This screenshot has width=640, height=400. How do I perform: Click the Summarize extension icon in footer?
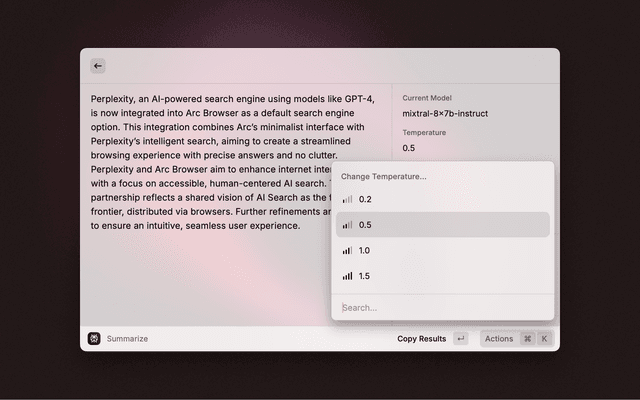coord(94,338)
